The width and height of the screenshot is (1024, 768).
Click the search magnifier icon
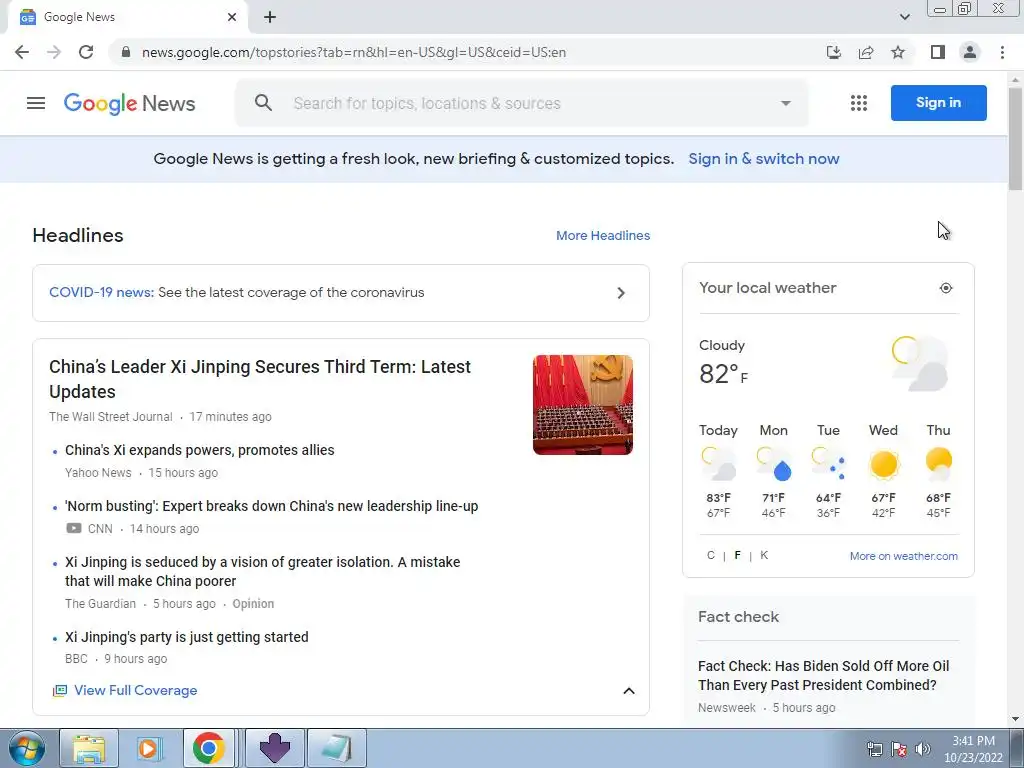click(x=263, y=103)
